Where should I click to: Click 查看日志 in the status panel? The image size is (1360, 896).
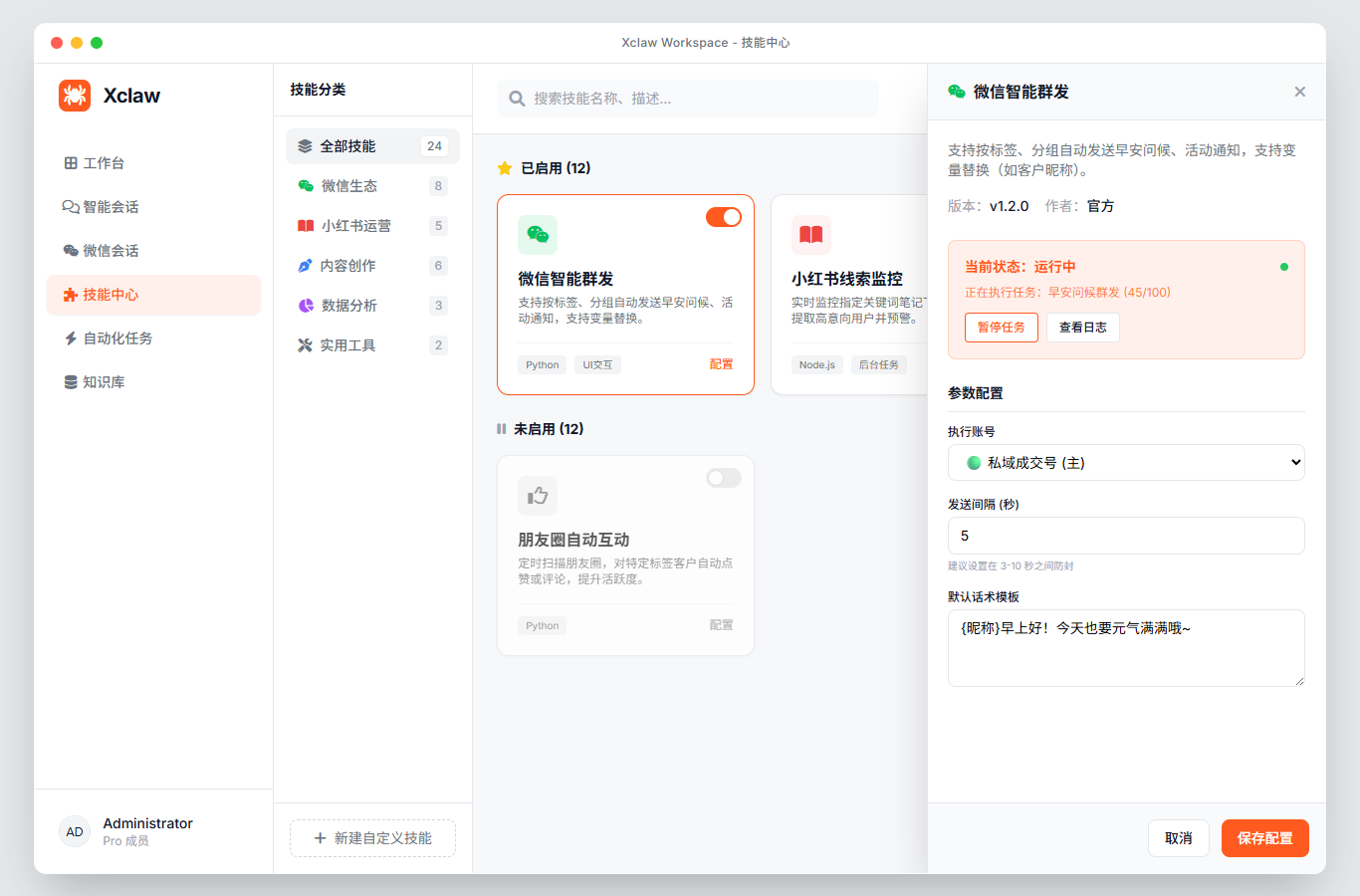[x=1082, y=327]
